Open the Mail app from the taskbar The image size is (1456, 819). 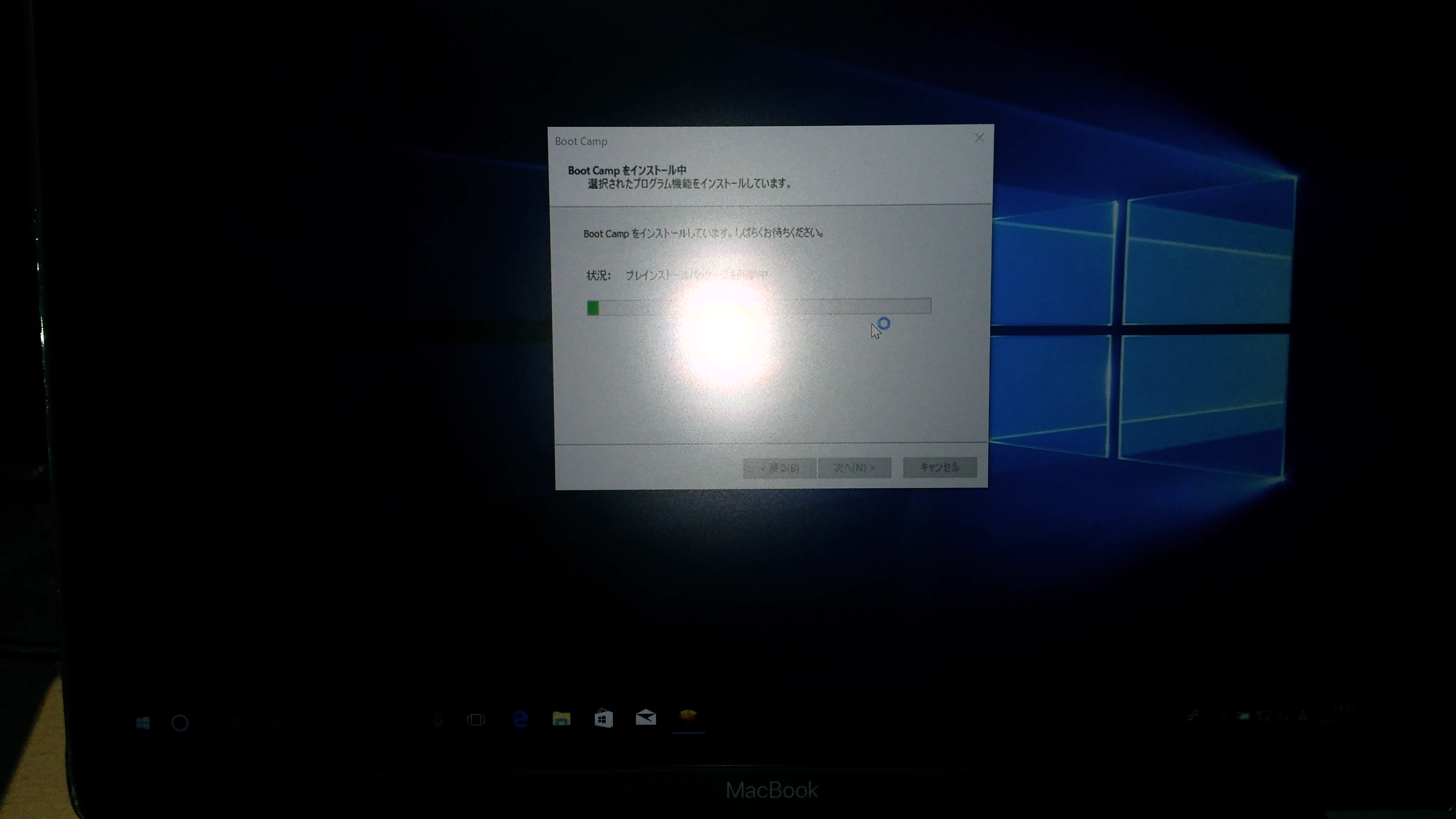(645, 718)
